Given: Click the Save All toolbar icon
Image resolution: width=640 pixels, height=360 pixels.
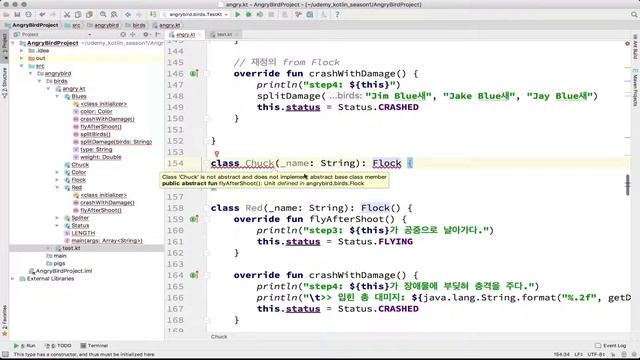Looking at the screenshot, I should 17,15.
